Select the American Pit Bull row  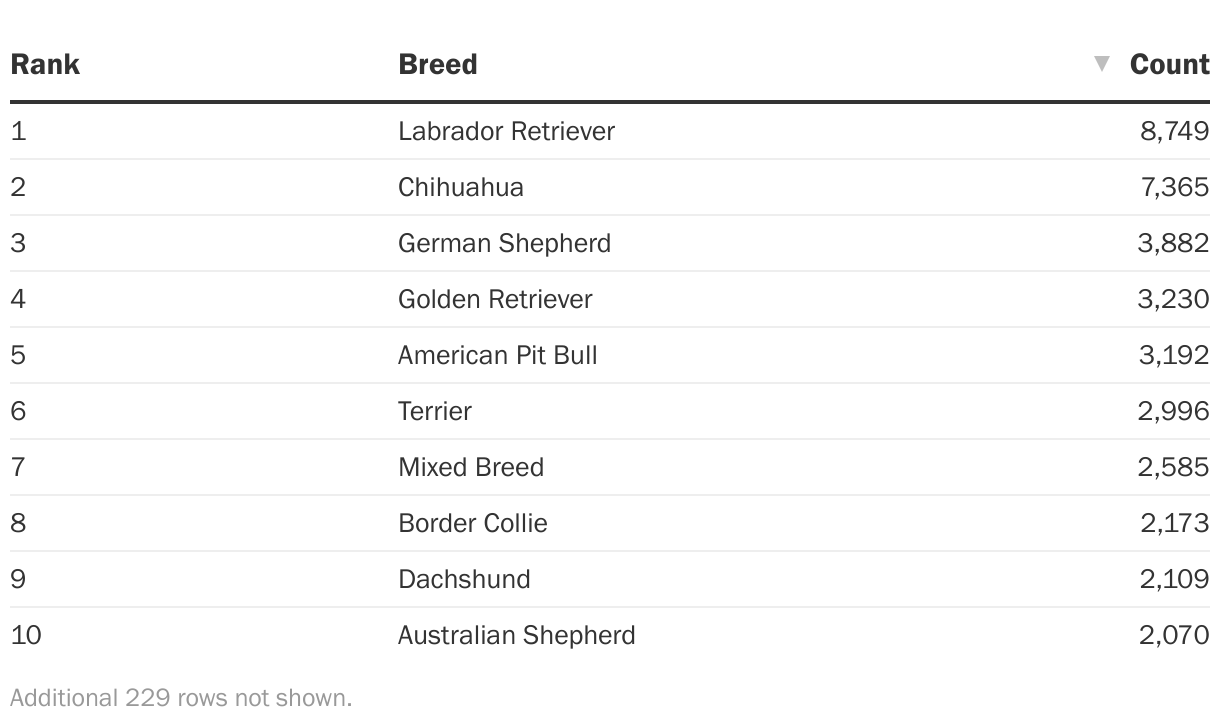pyautogui.click(x=610, y=355)
